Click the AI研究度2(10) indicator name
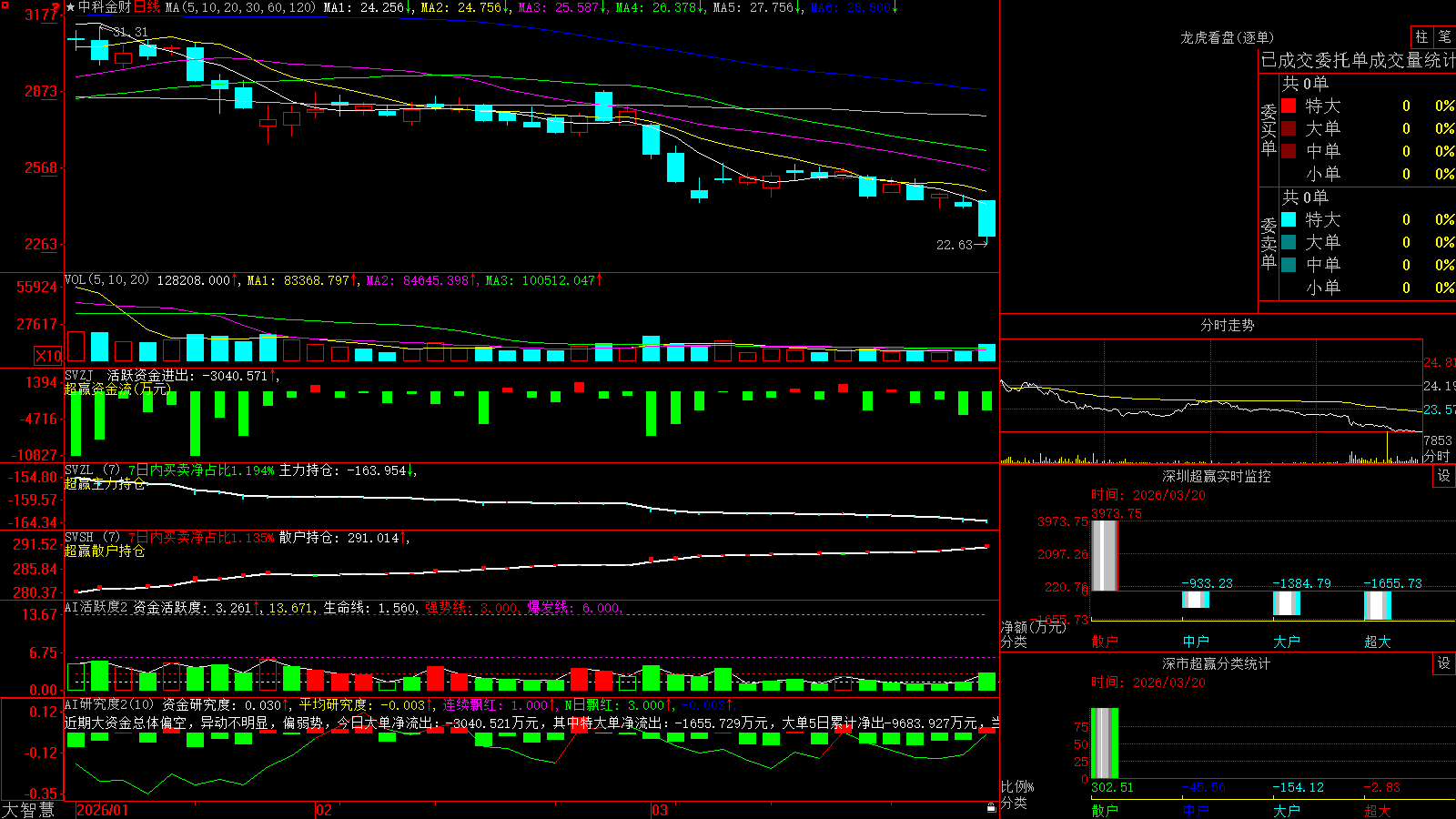The image size is (1456, 819). [110, 704]
